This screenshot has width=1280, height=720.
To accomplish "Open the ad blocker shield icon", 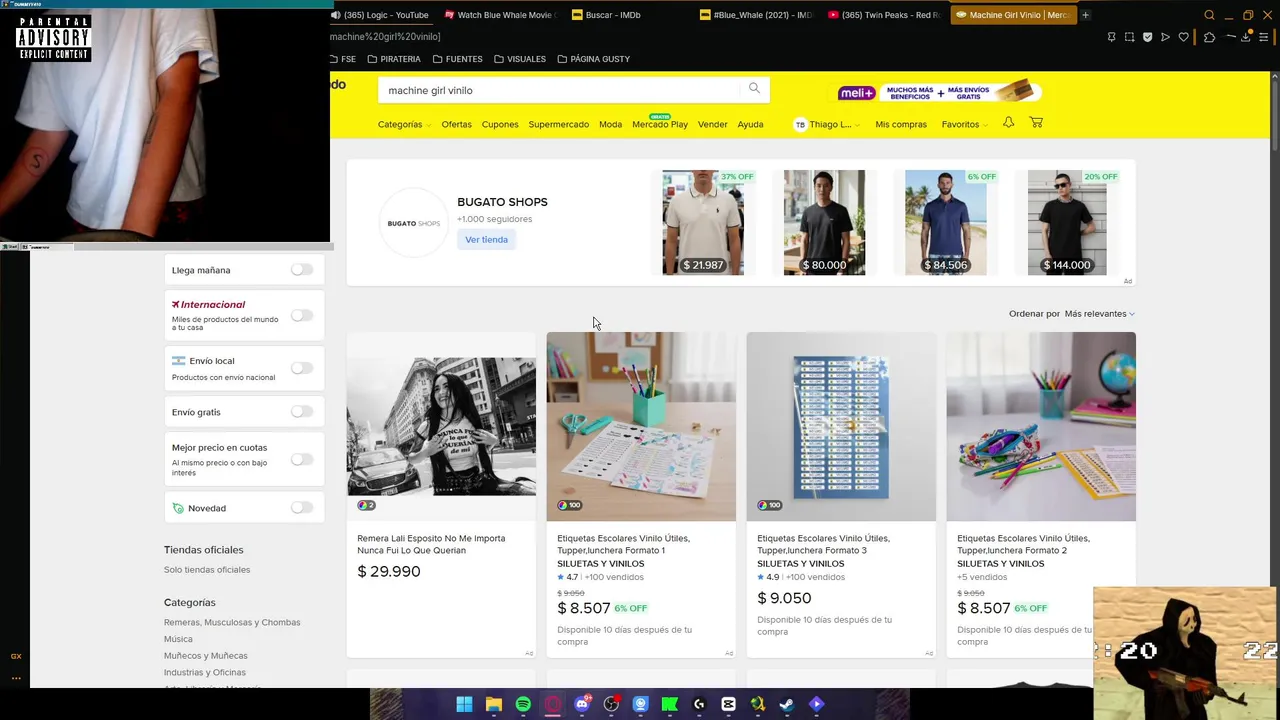I will point(1147,37).
